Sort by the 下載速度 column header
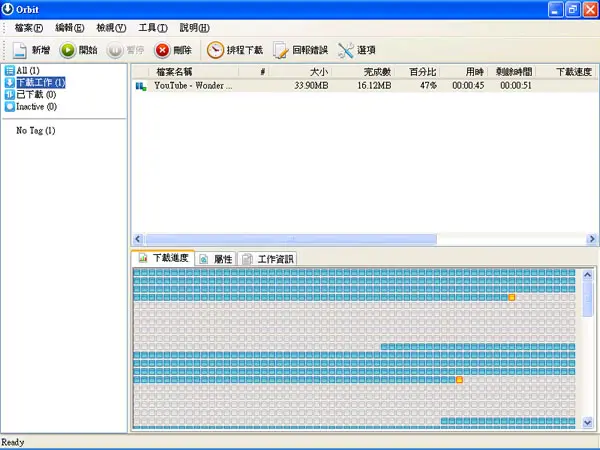600x450 pixels. pyautogui.click(x=567, y=72)
